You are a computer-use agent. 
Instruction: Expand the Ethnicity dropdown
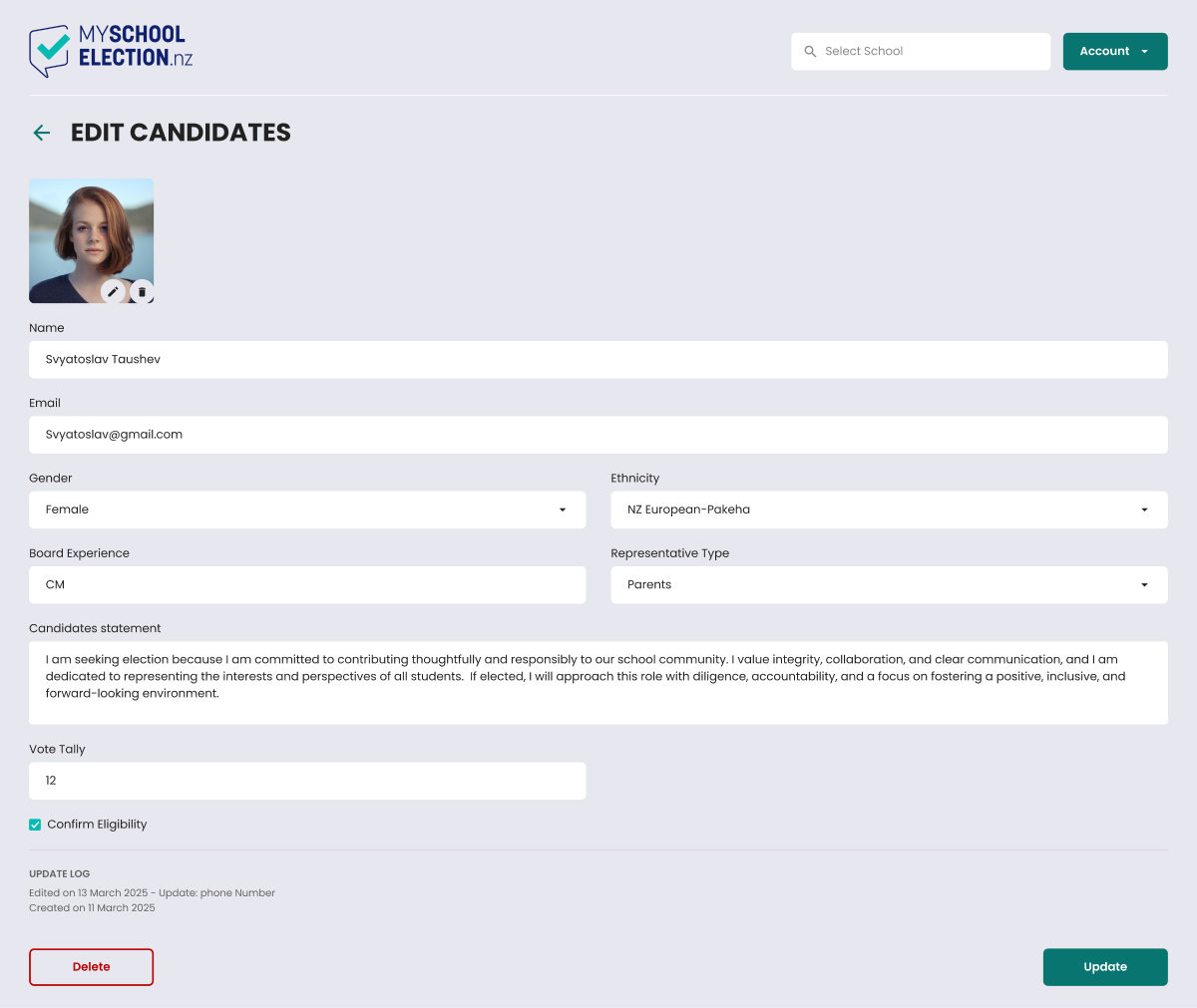889,509
